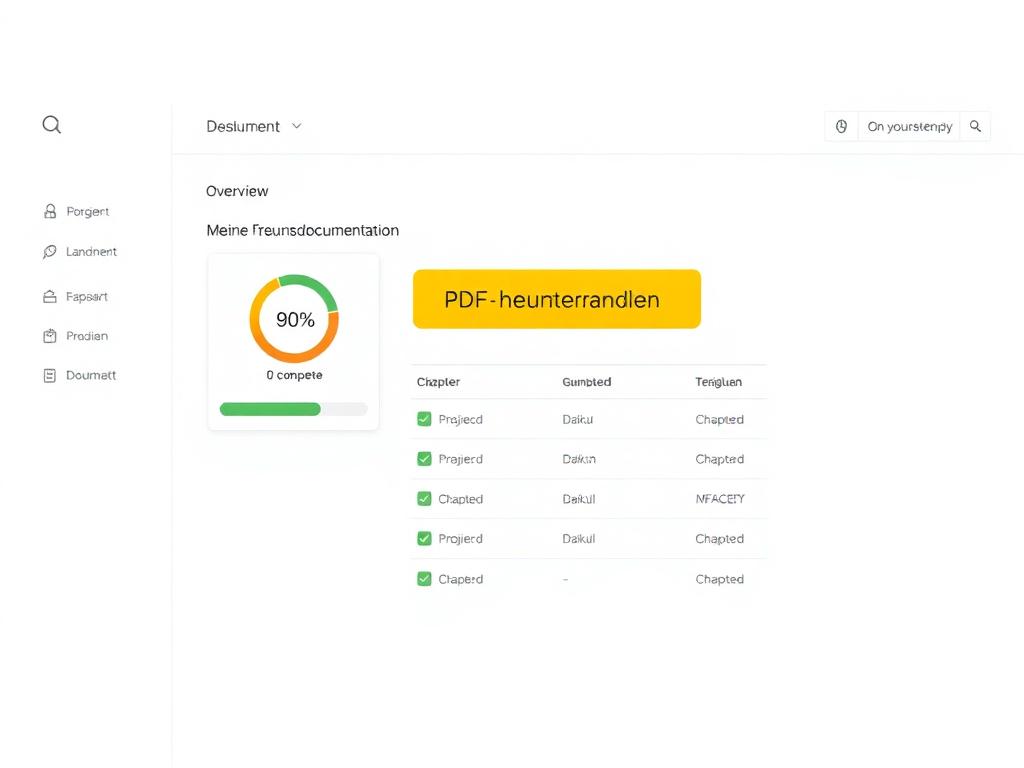This screenshot has width=1024, height=768.
Task: Select the Doumatt document icon
Action: coord(52,375)
